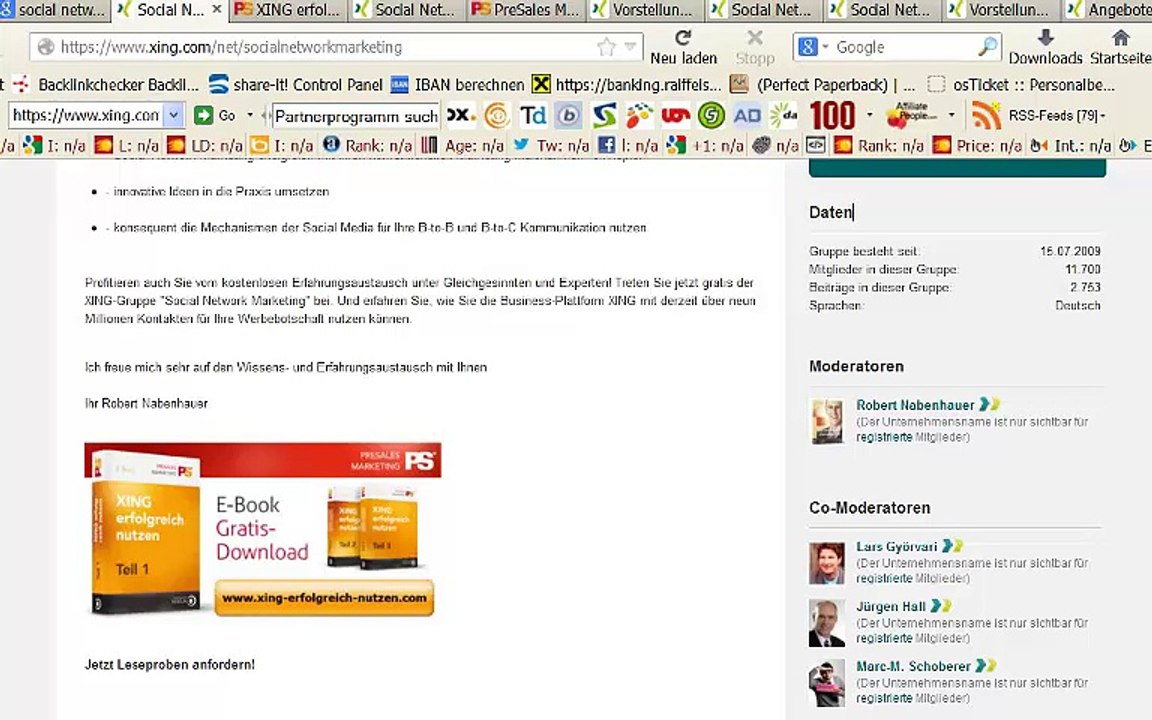This screenshot has width=1152, height=720.
Task: Open Jürgen Hall's profile link
Action: click(x=890, y=606)
